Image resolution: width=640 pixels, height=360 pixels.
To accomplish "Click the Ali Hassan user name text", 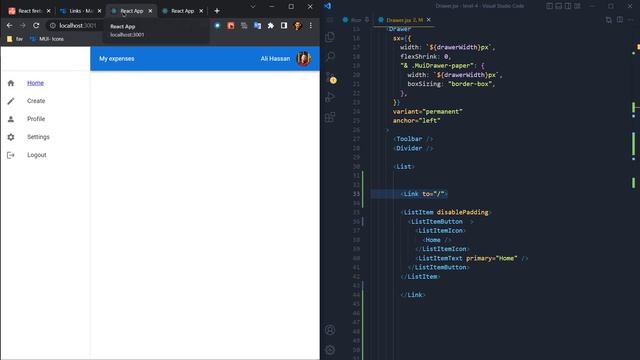I will pos(276,59).
